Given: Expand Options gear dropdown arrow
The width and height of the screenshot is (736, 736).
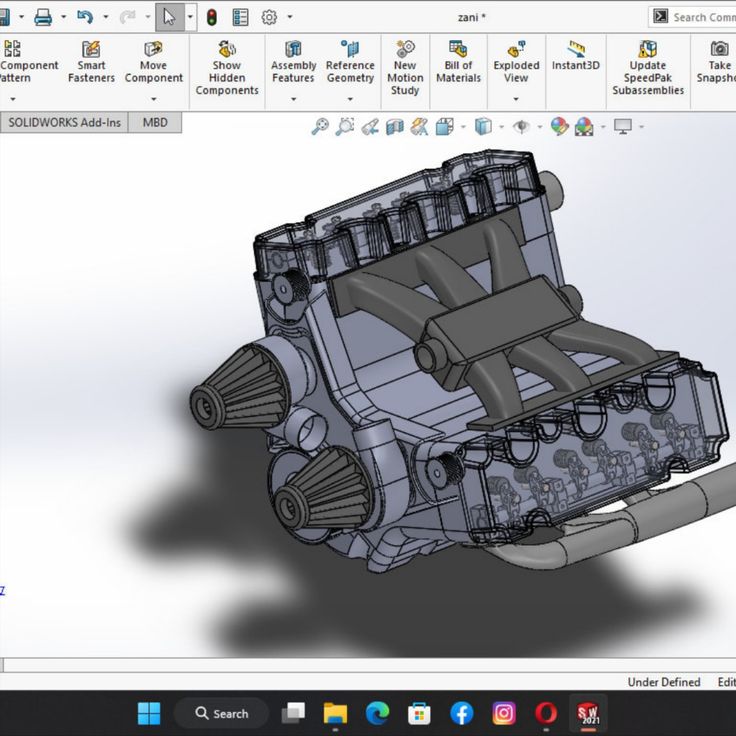Looking at the screenshot, I should tap(290, 17).
